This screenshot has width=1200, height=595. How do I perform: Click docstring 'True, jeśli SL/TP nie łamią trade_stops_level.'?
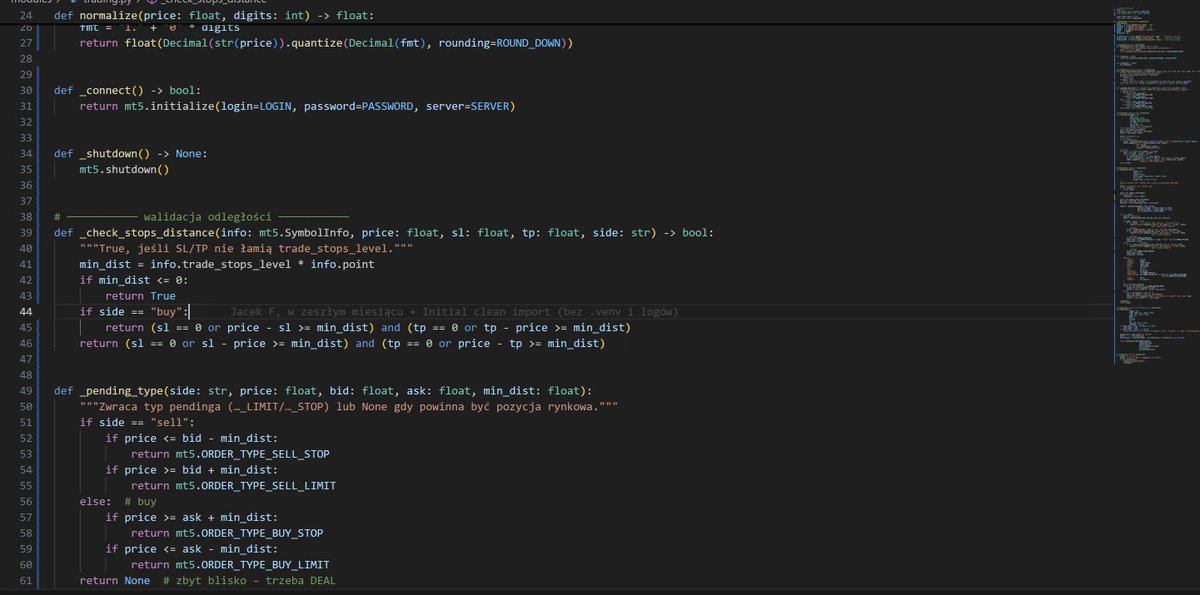pyautogui.click(x=247, y=248)
